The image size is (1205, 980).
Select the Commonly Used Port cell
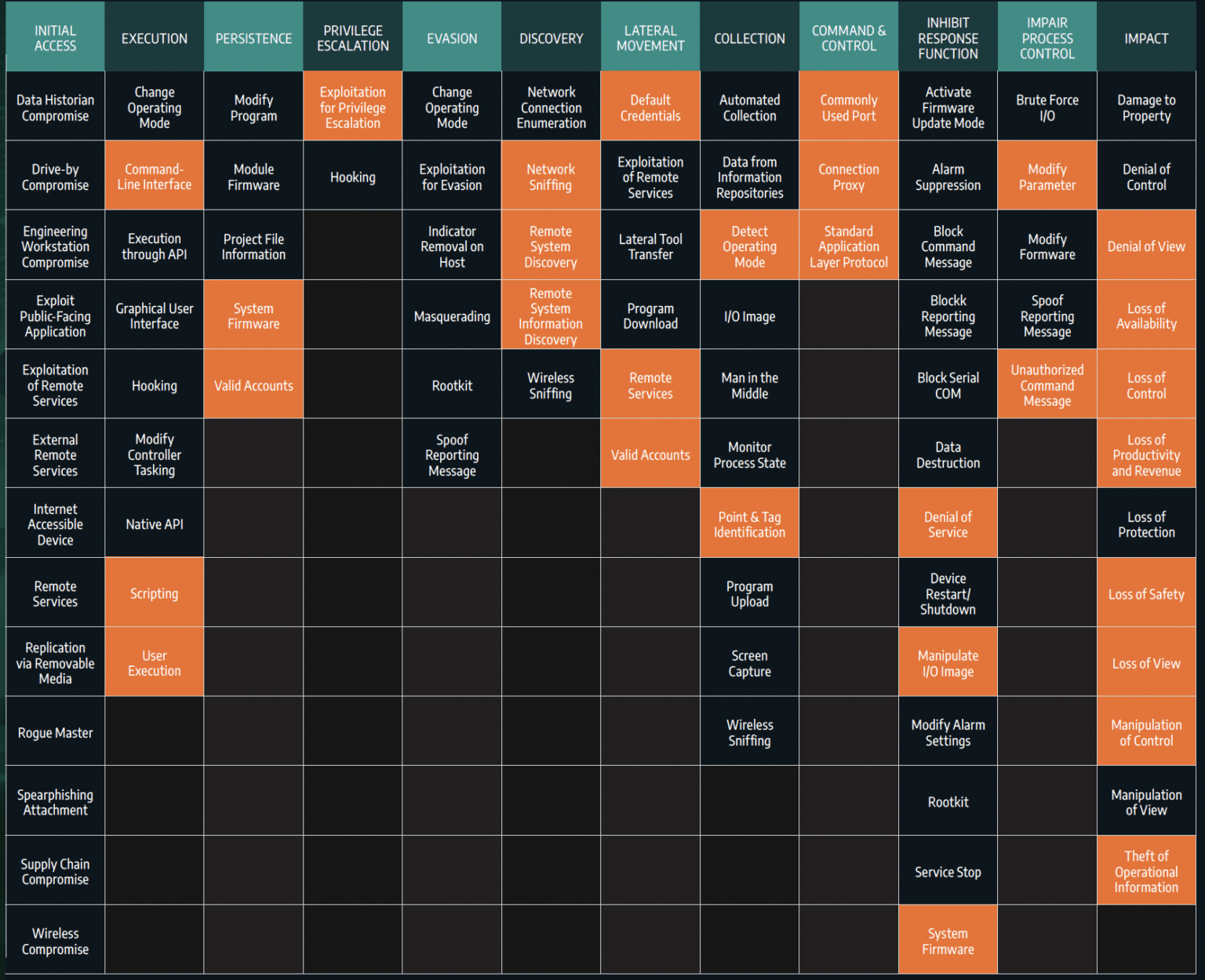pos(849,107)
